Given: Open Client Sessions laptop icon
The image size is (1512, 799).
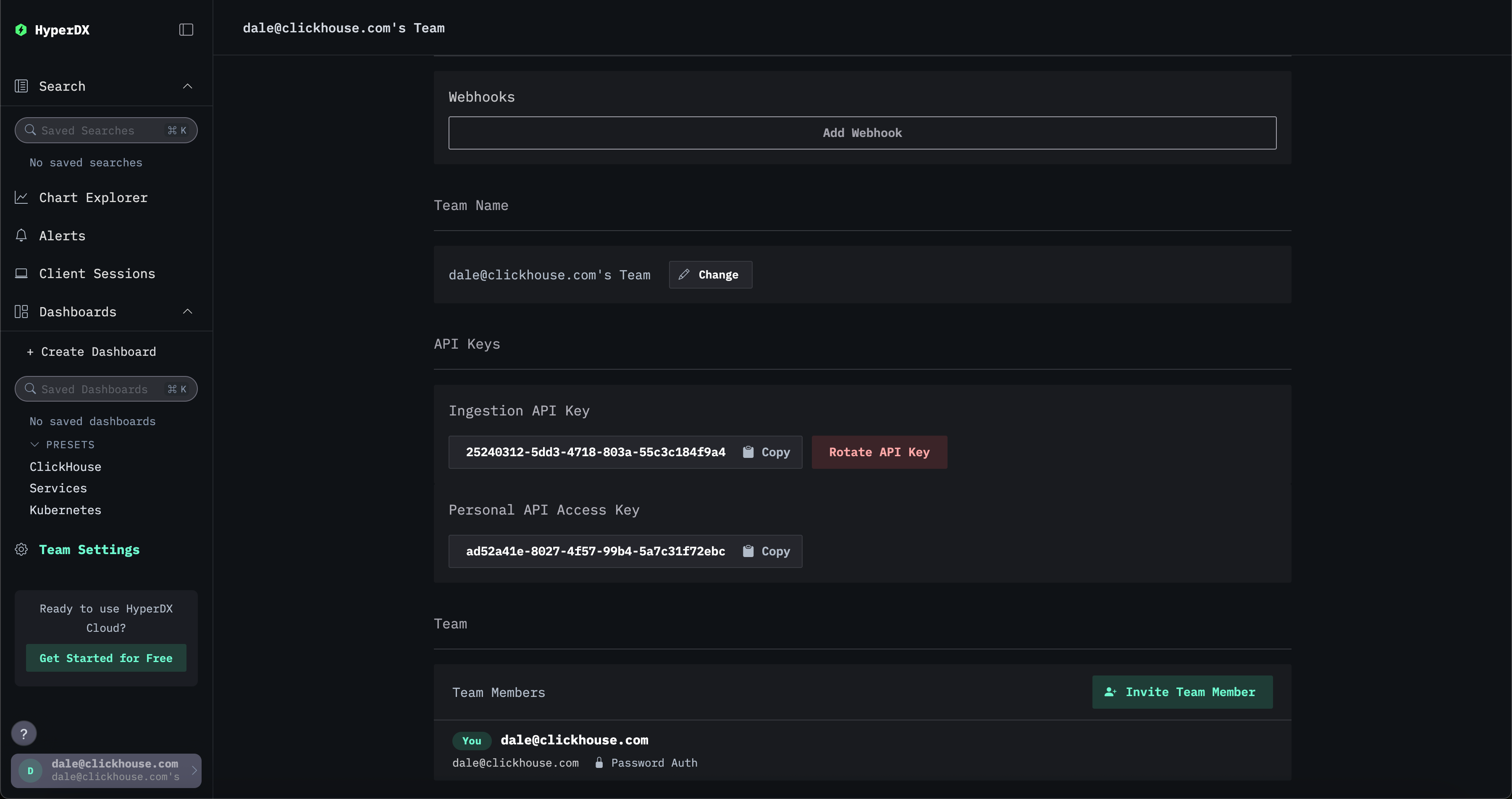Looking at the screenshot, I should point(21,273).
